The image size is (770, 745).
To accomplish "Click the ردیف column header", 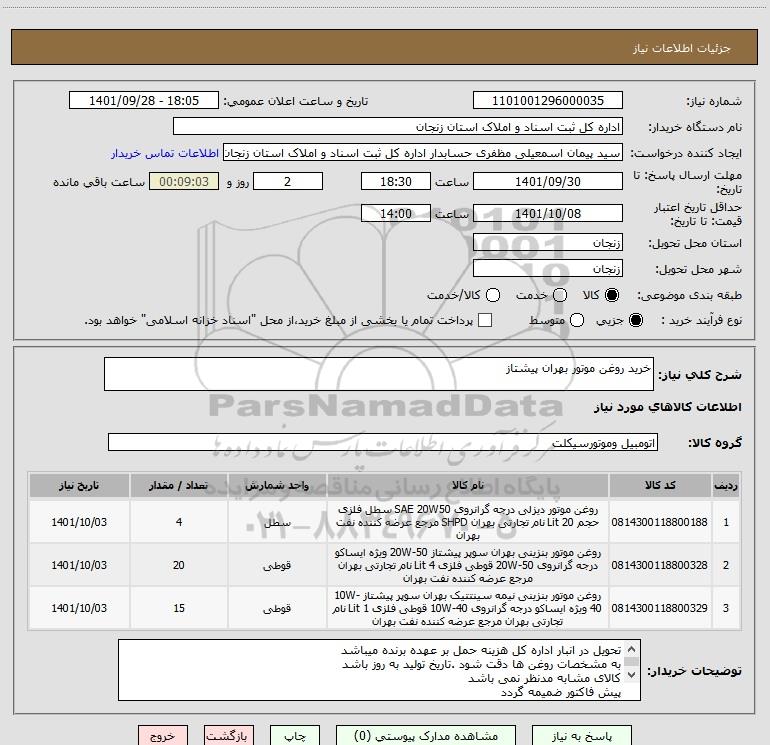I will click(726, 486).
